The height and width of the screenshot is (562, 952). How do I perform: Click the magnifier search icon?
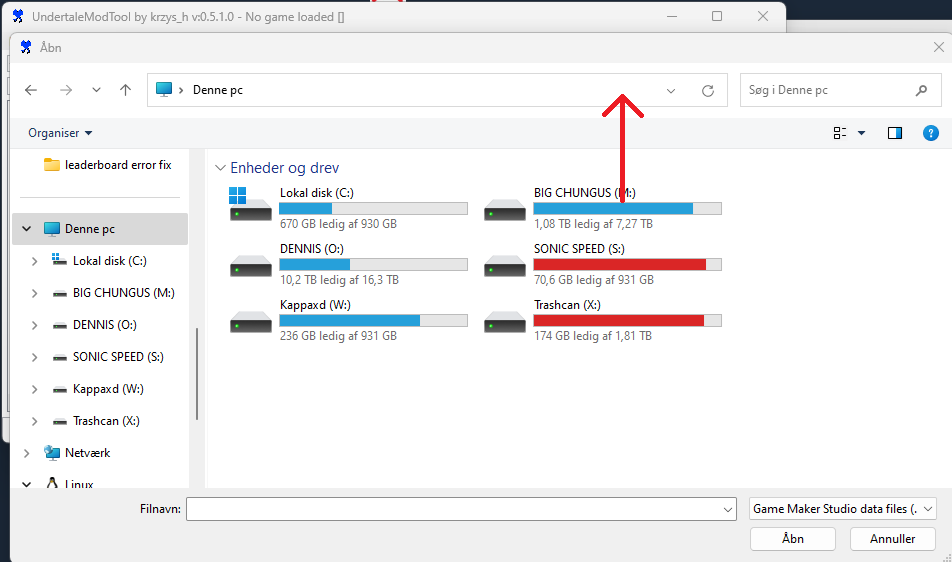pos(921,90)
